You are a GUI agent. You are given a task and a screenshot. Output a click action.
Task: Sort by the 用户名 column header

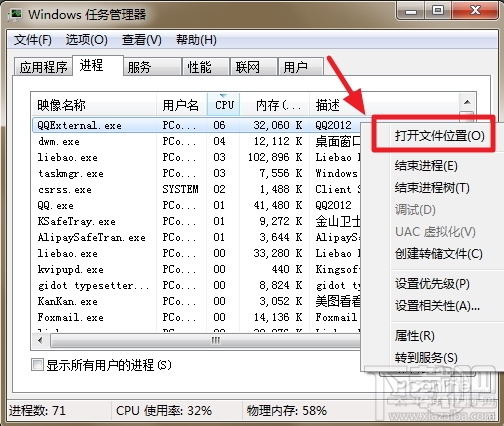182,105
